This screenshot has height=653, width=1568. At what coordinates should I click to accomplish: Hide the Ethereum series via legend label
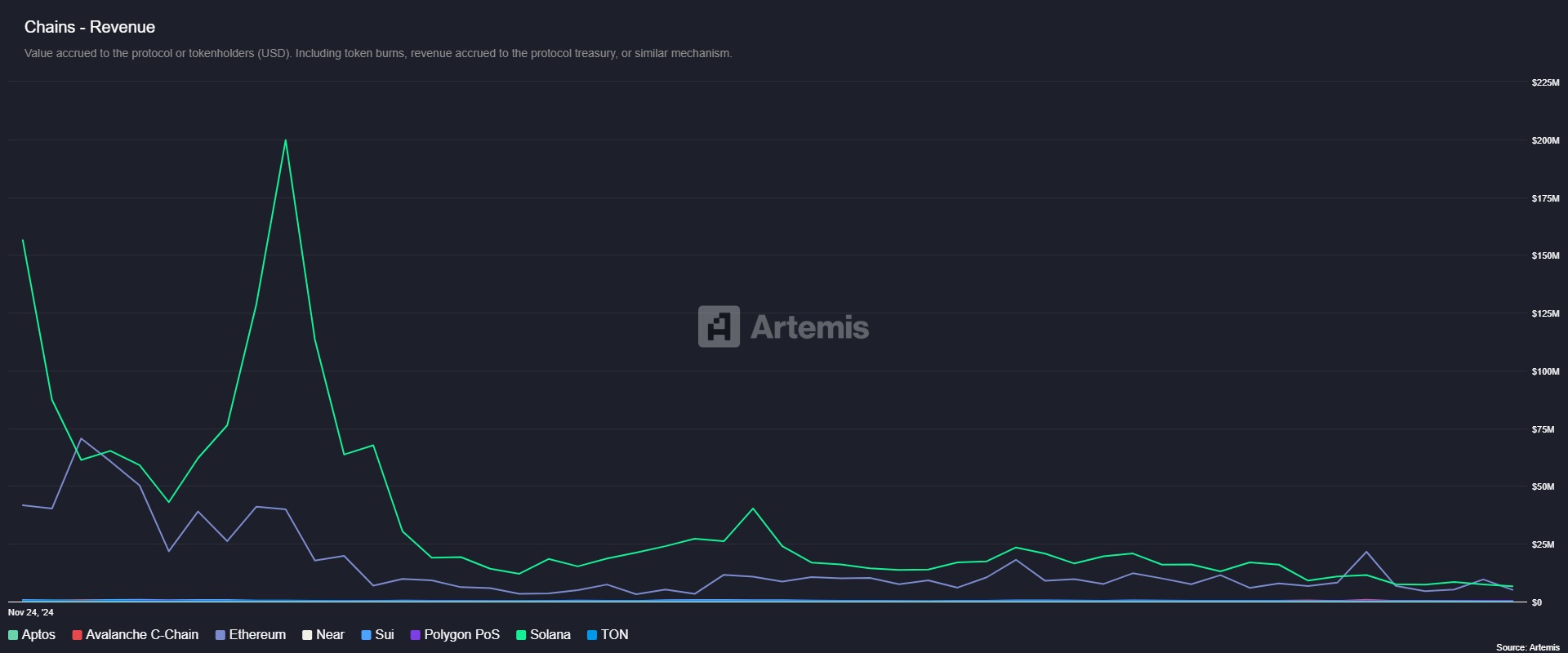coord(257,635)
